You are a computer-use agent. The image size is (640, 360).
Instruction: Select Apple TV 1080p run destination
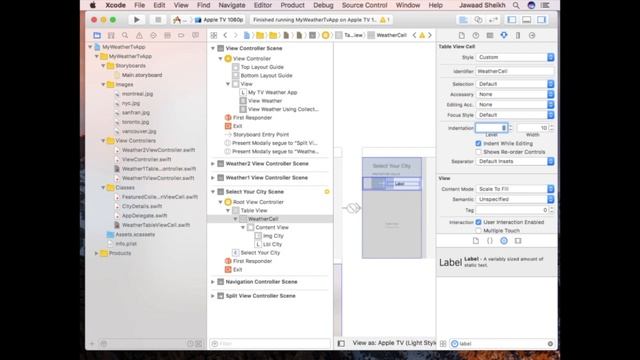click(220, 20)
